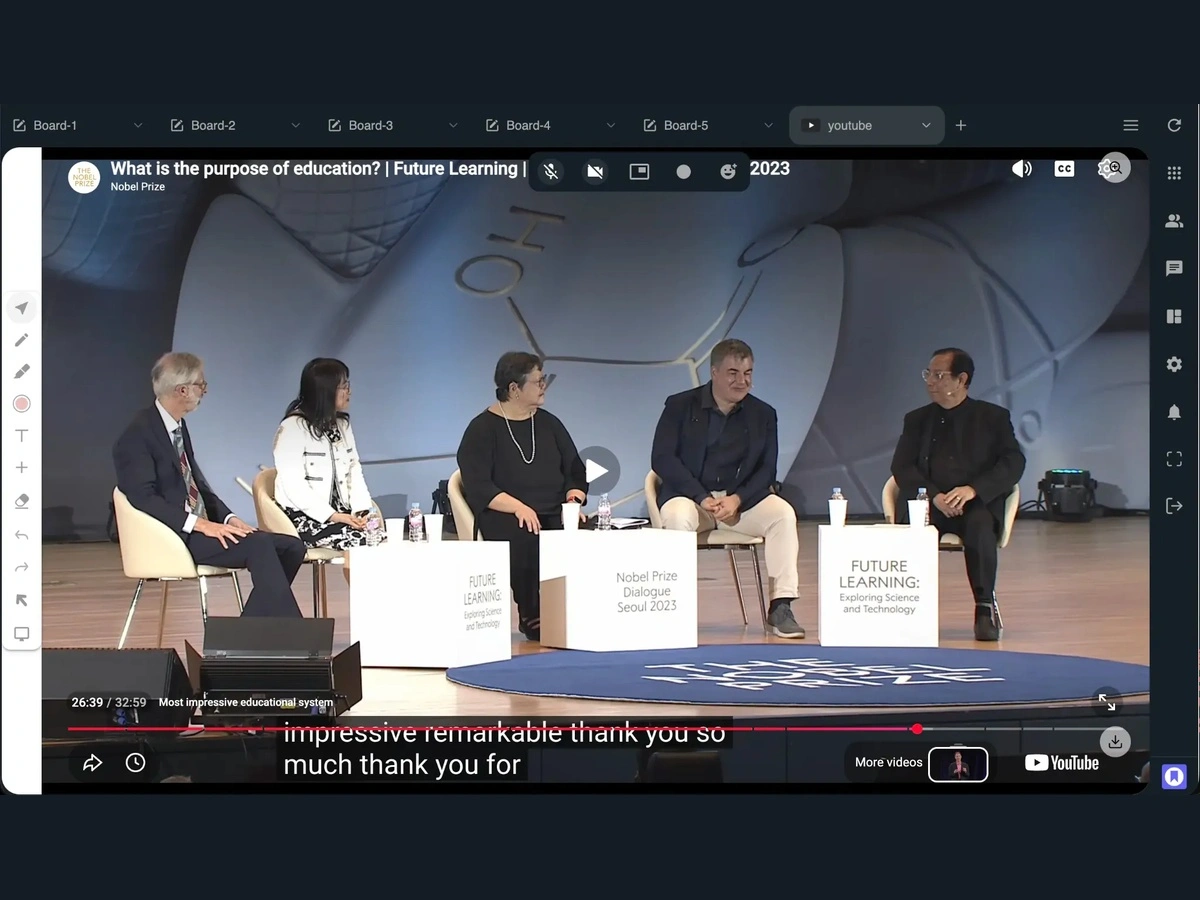Click the zoom magnifier button on video
This screenshot has width=1200, height=900.
pos(1116,168)
